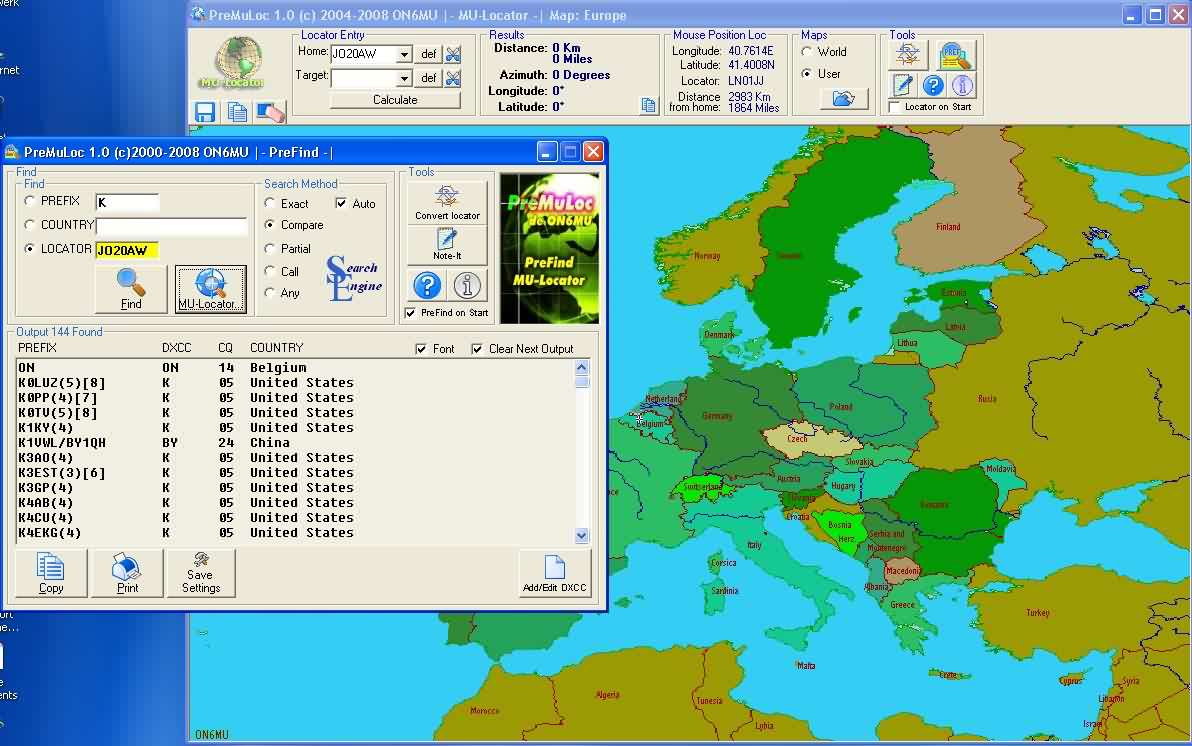Click the open map folder icon
Screen dimensions: 1192x746
pyautogui.click(x=844, y=99)
